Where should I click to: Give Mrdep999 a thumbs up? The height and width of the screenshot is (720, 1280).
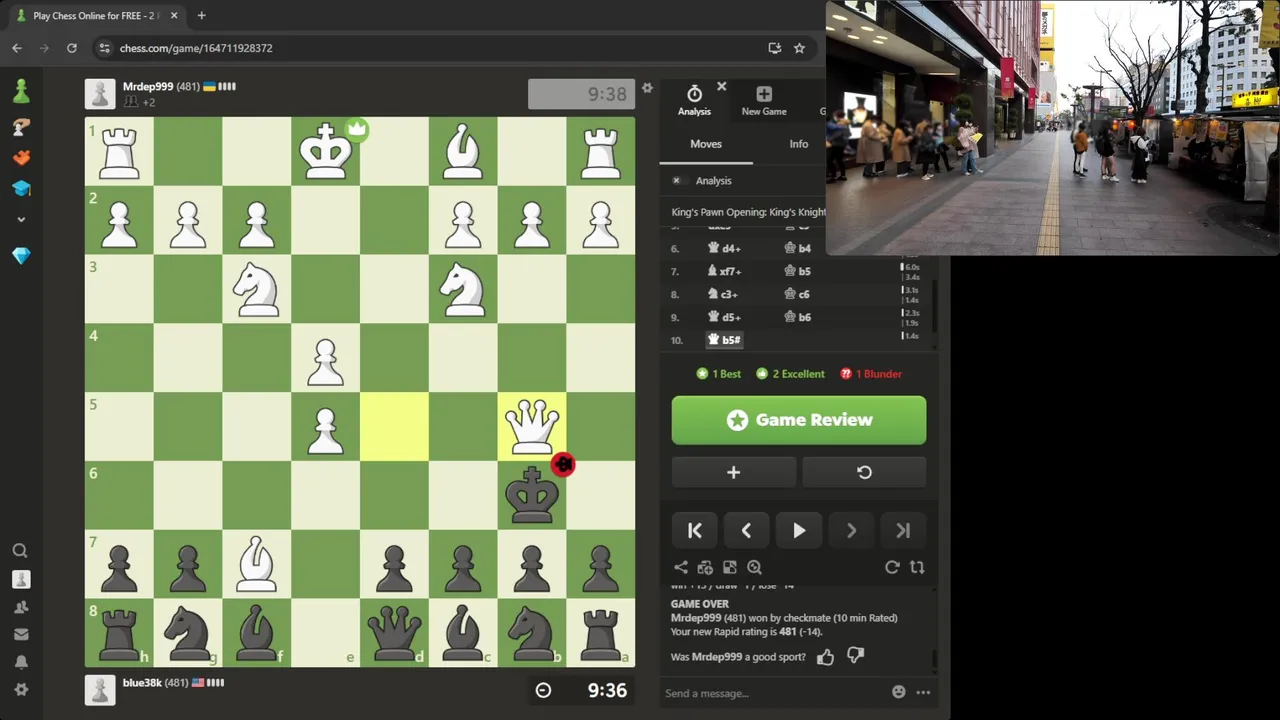pyautogui.click(x=825, y=657)
